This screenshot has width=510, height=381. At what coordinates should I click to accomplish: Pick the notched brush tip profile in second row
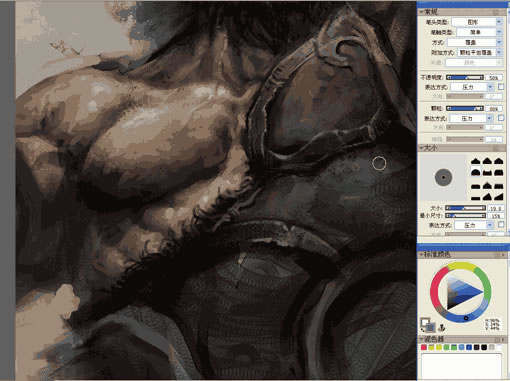[x=487, y=172]
